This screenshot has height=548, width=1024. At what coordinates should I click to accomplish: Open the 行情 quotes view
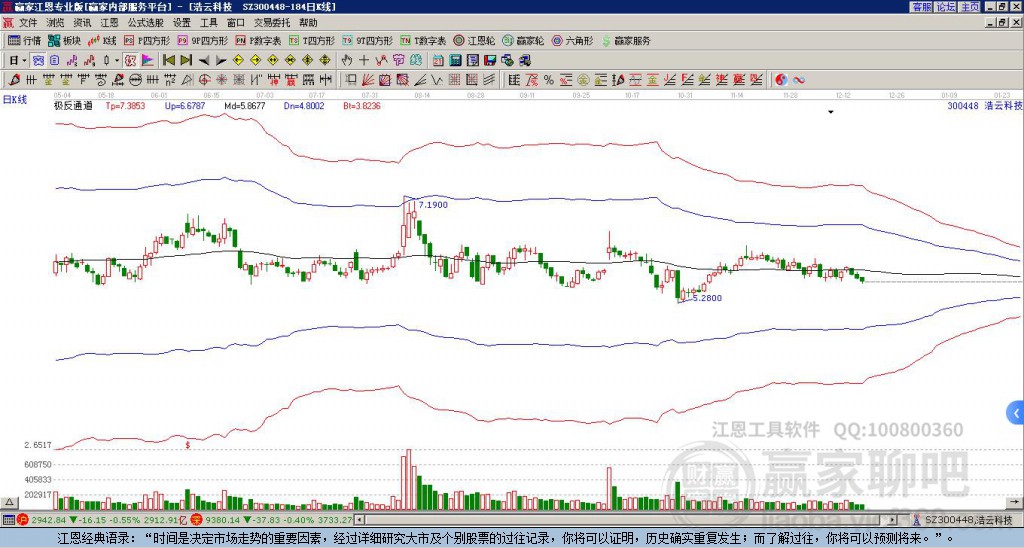(24, 40)
